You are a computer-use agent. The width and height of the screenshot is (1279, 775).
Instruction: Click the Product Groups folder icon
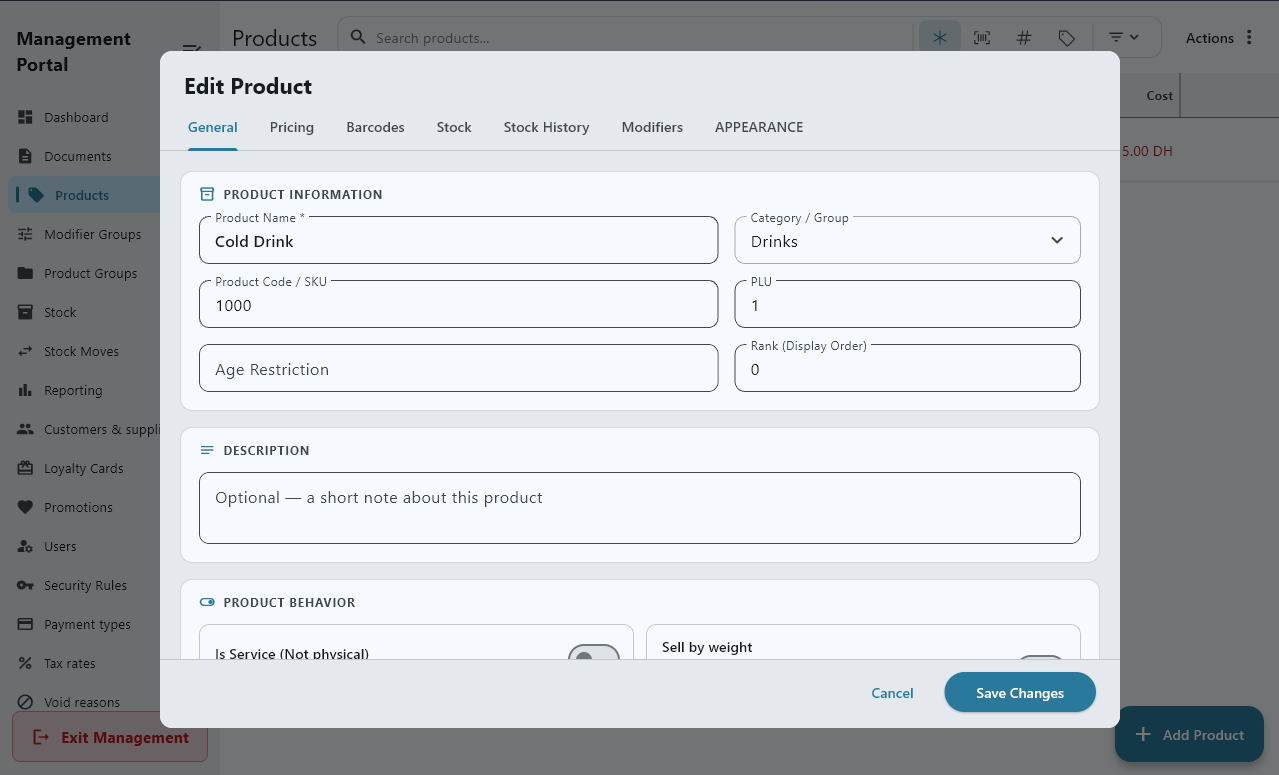coord(25,273)
